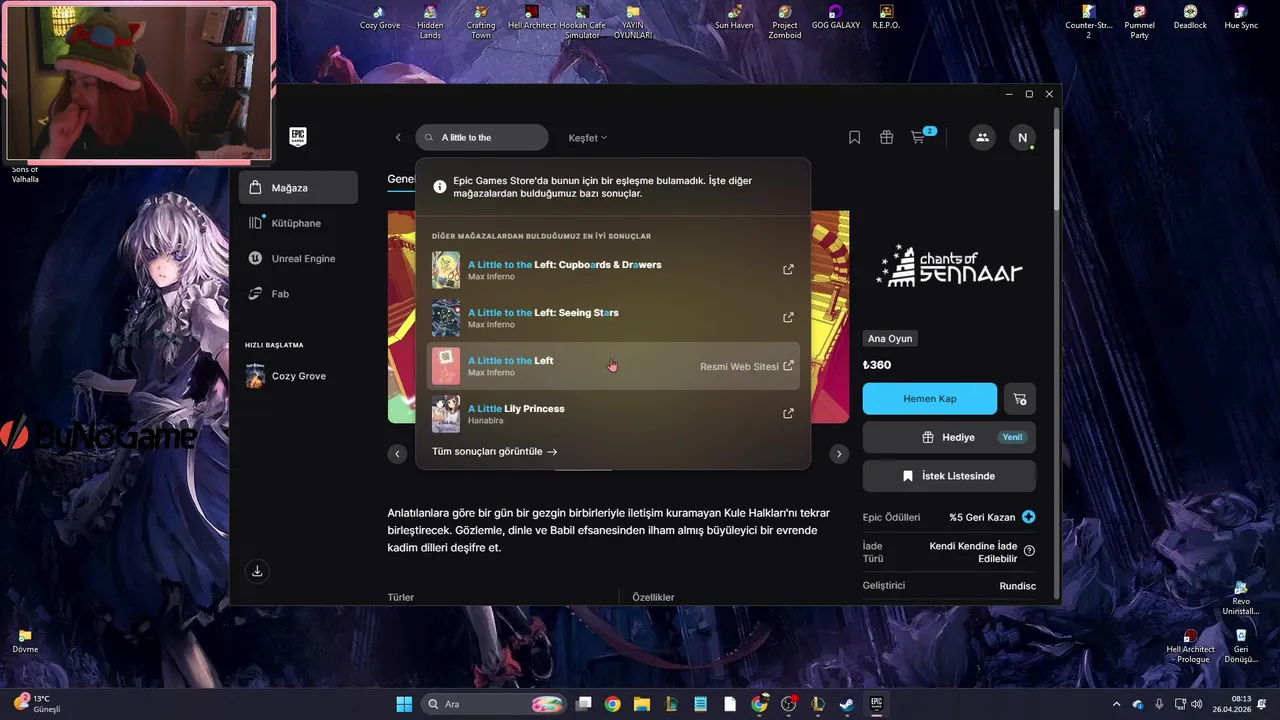Viewport: 1280px width, 720px height.
Task: Click the search field with 'A little to the'
Action: click(482, 138)
